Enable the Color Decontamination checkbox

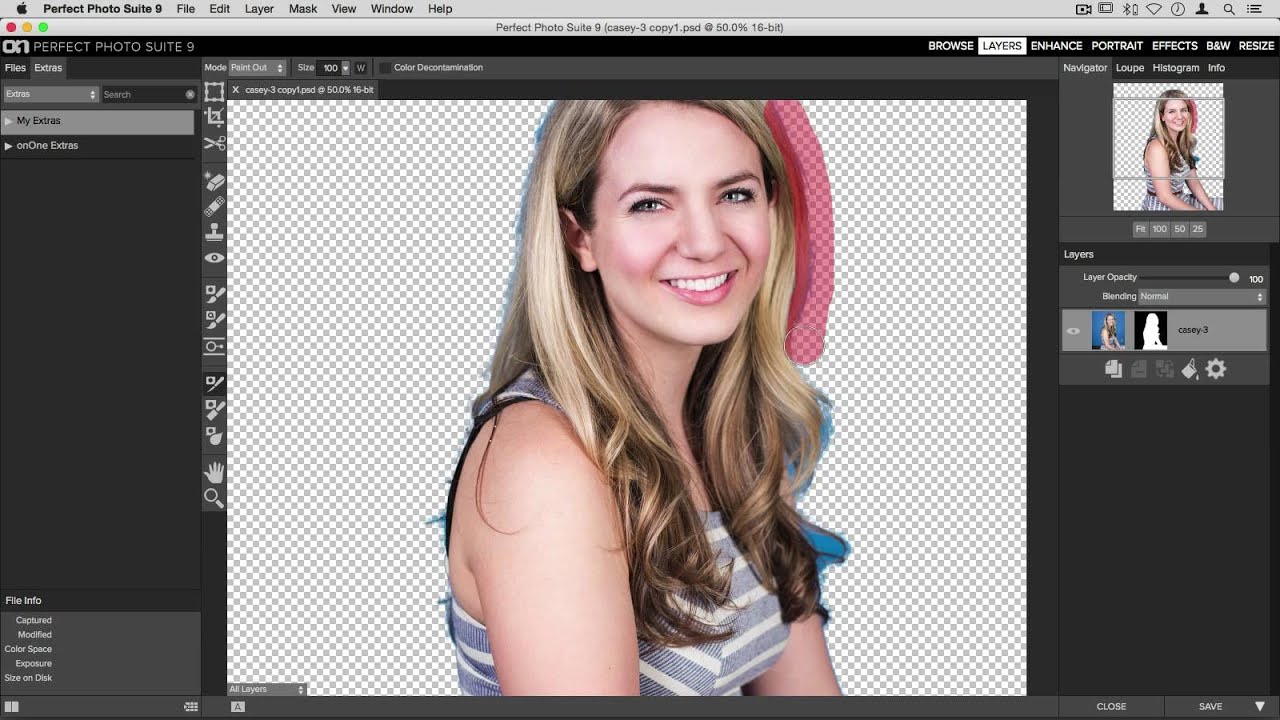click(x=385, y=68)
